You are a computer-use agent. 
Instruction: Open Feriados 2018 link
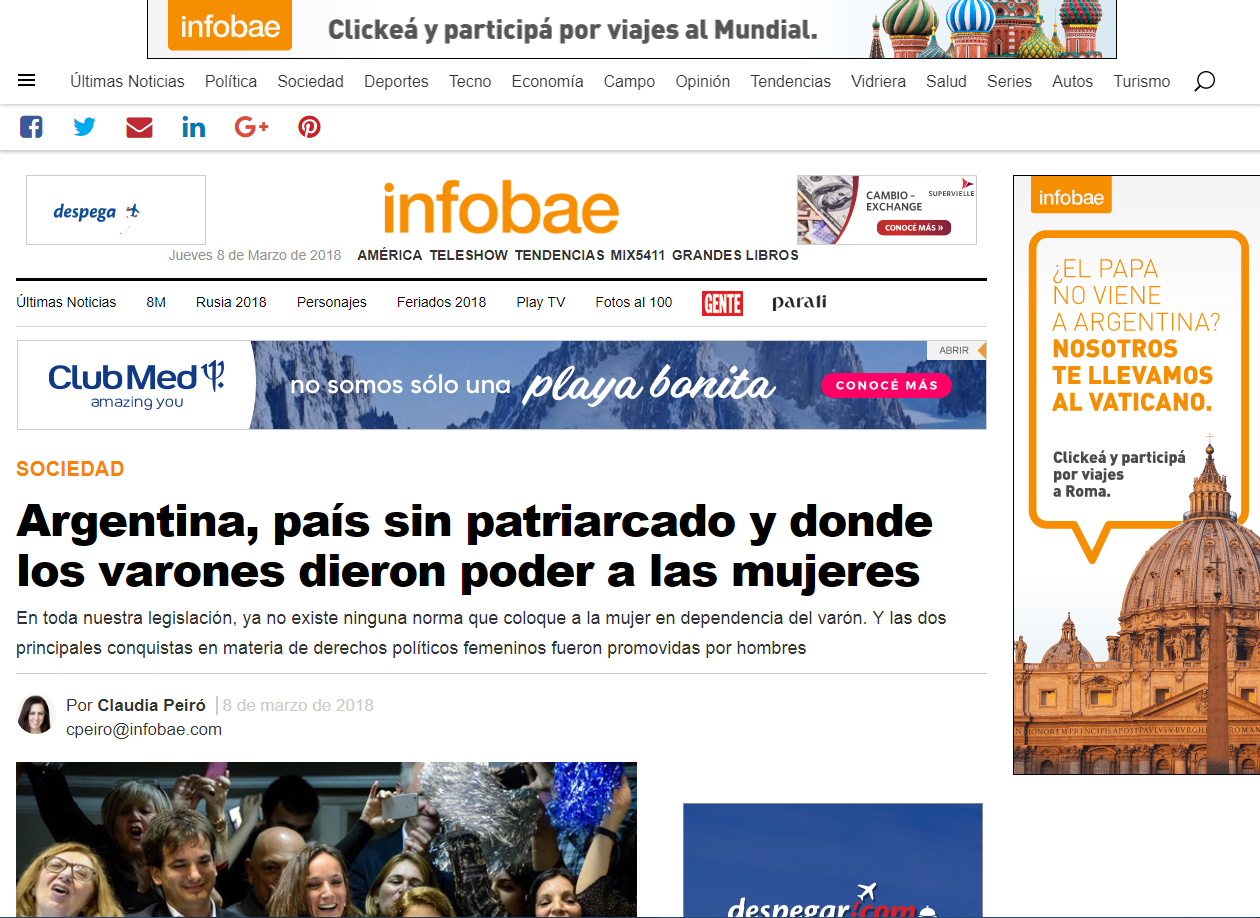click(x=441, y=302)
